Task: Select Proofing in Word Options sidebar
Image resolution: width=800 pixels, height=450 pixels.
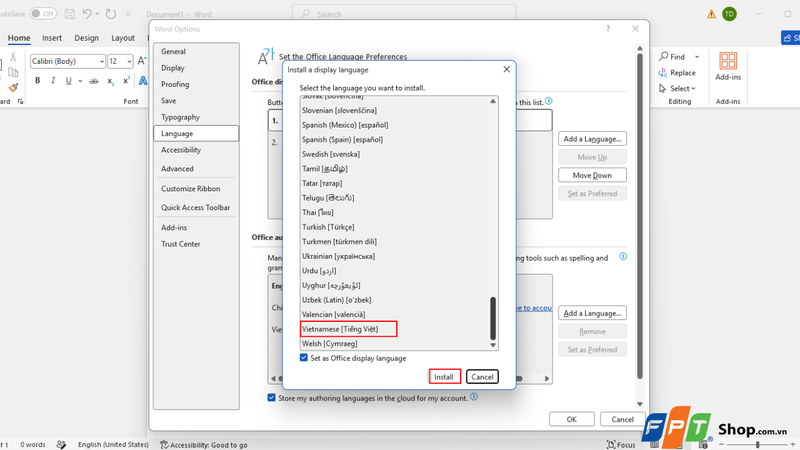Action: 196,84
